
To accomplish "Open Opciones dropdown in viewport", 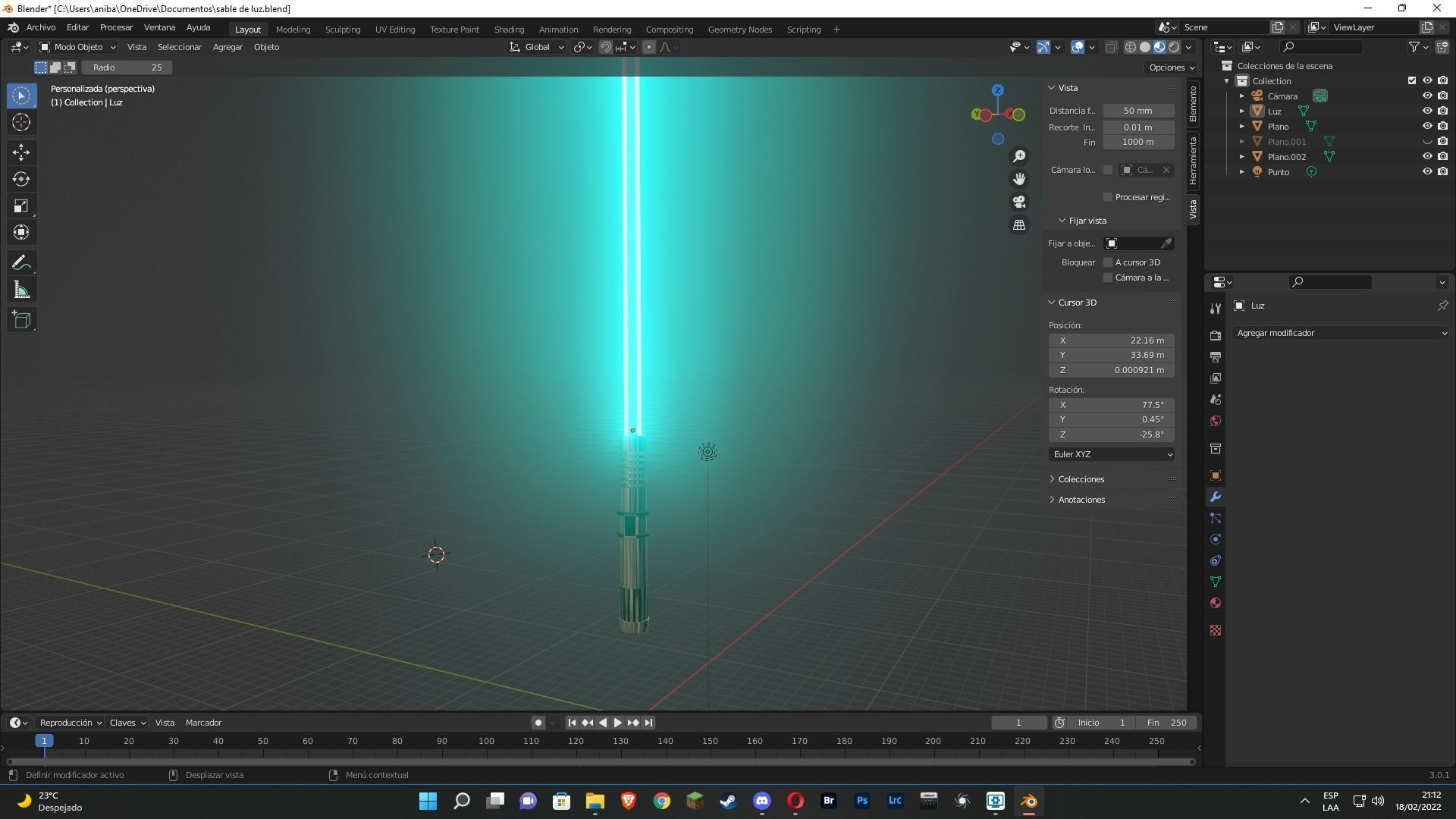I will tap(1172, 67).
